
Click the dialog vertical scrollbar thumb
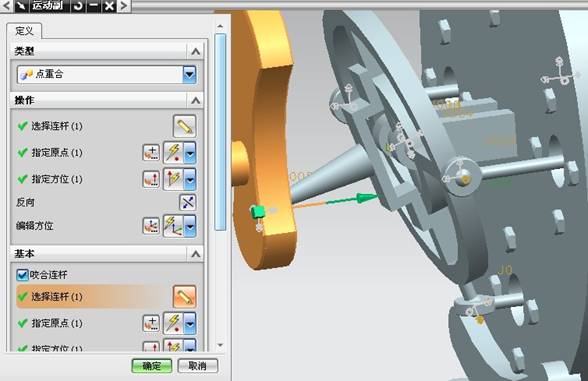point(220,132)
